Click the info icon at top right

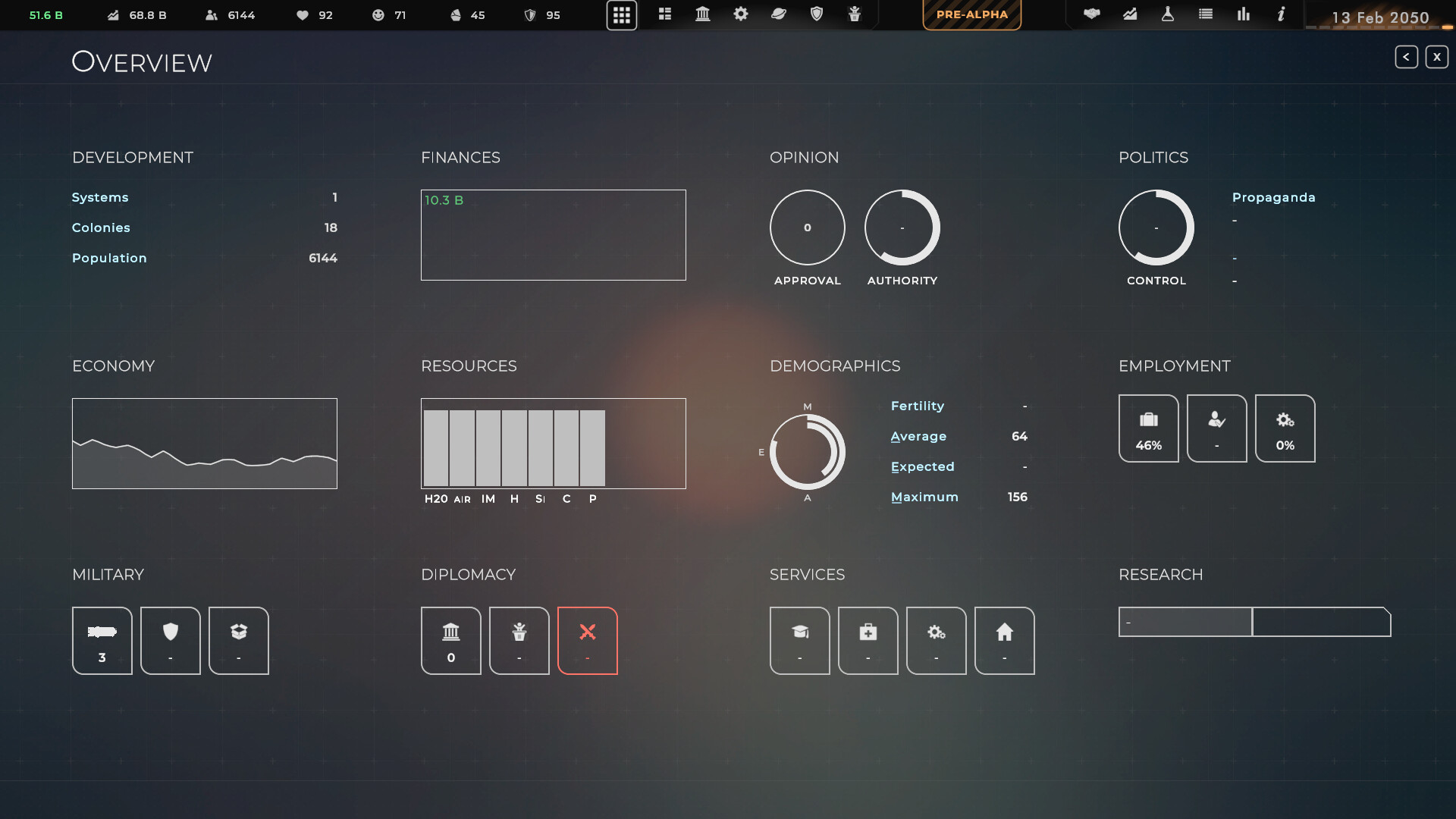click(1282, 14)
